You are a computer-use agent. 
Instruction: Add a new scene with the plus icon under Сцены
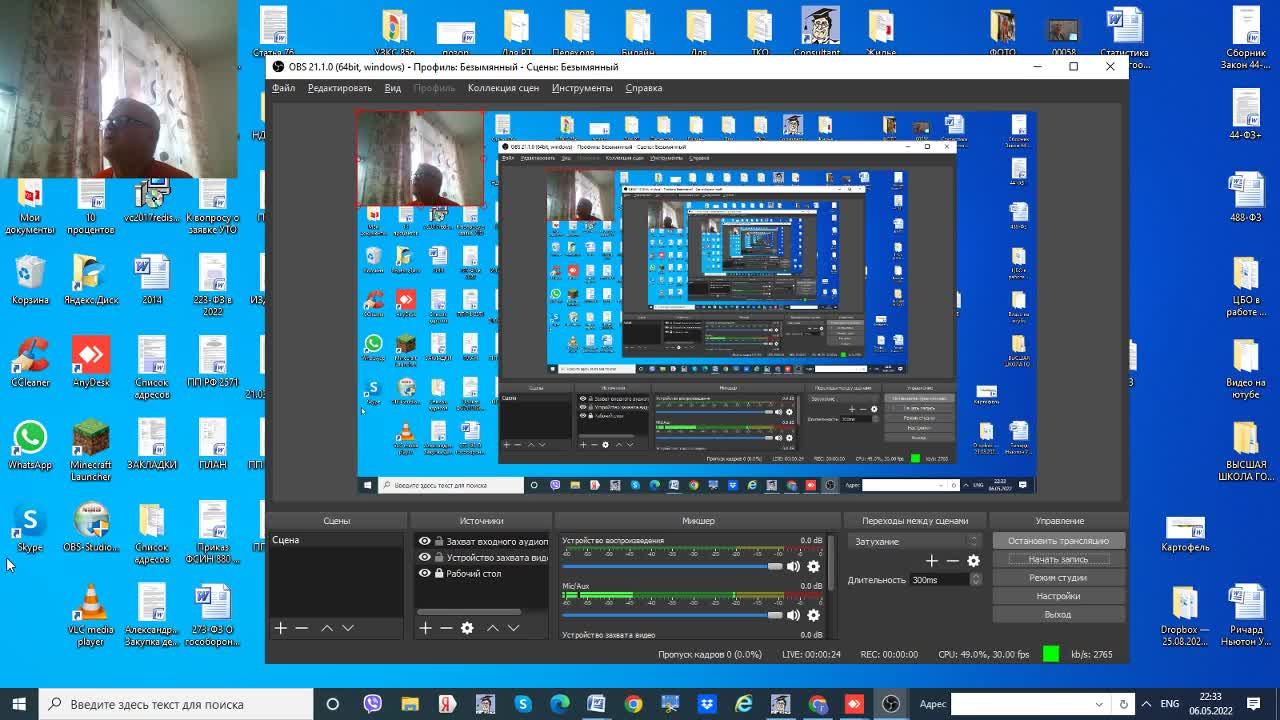pos(281,628)
